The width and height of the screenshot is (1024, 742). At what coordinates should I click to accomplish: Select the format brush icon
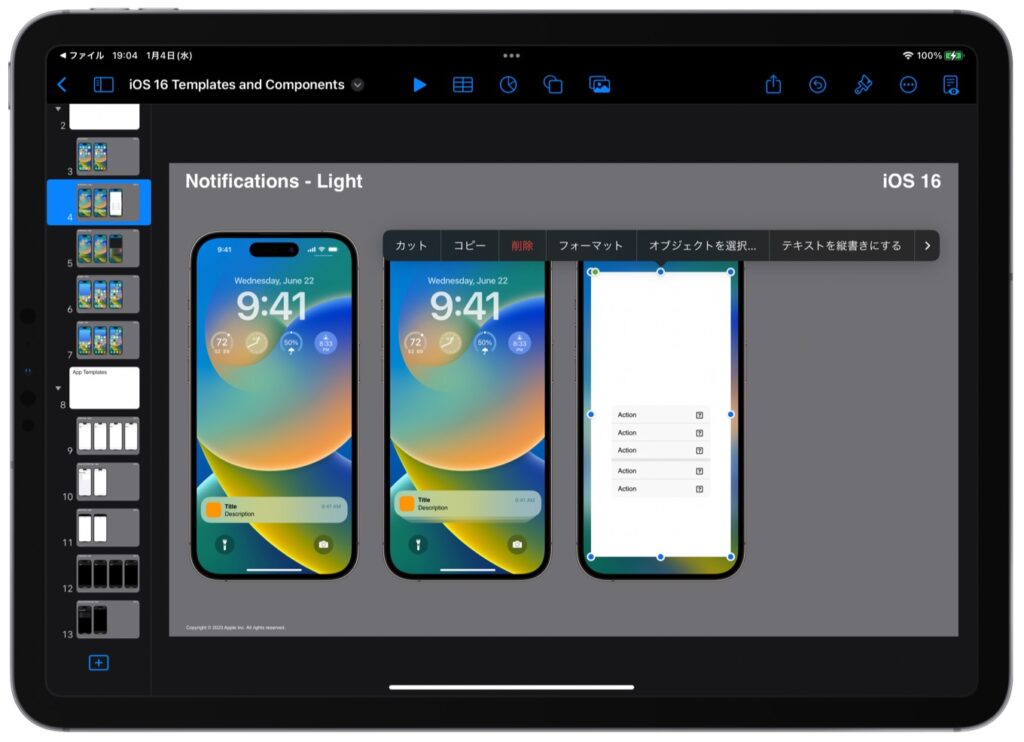pos(863,85)
